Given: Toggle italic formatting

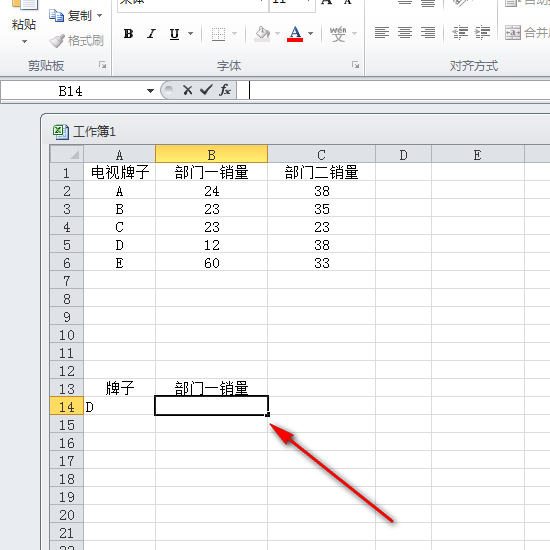Looking at the screenshot, I should click(x=151, y=34).
